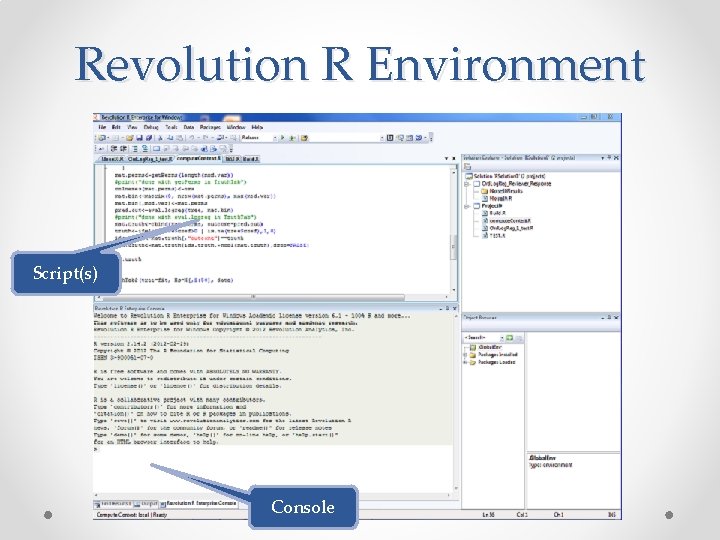The image size is (720, 540).
Task: Click the console input prompt line
Action: pyautogui.click(x=271, y=449)
